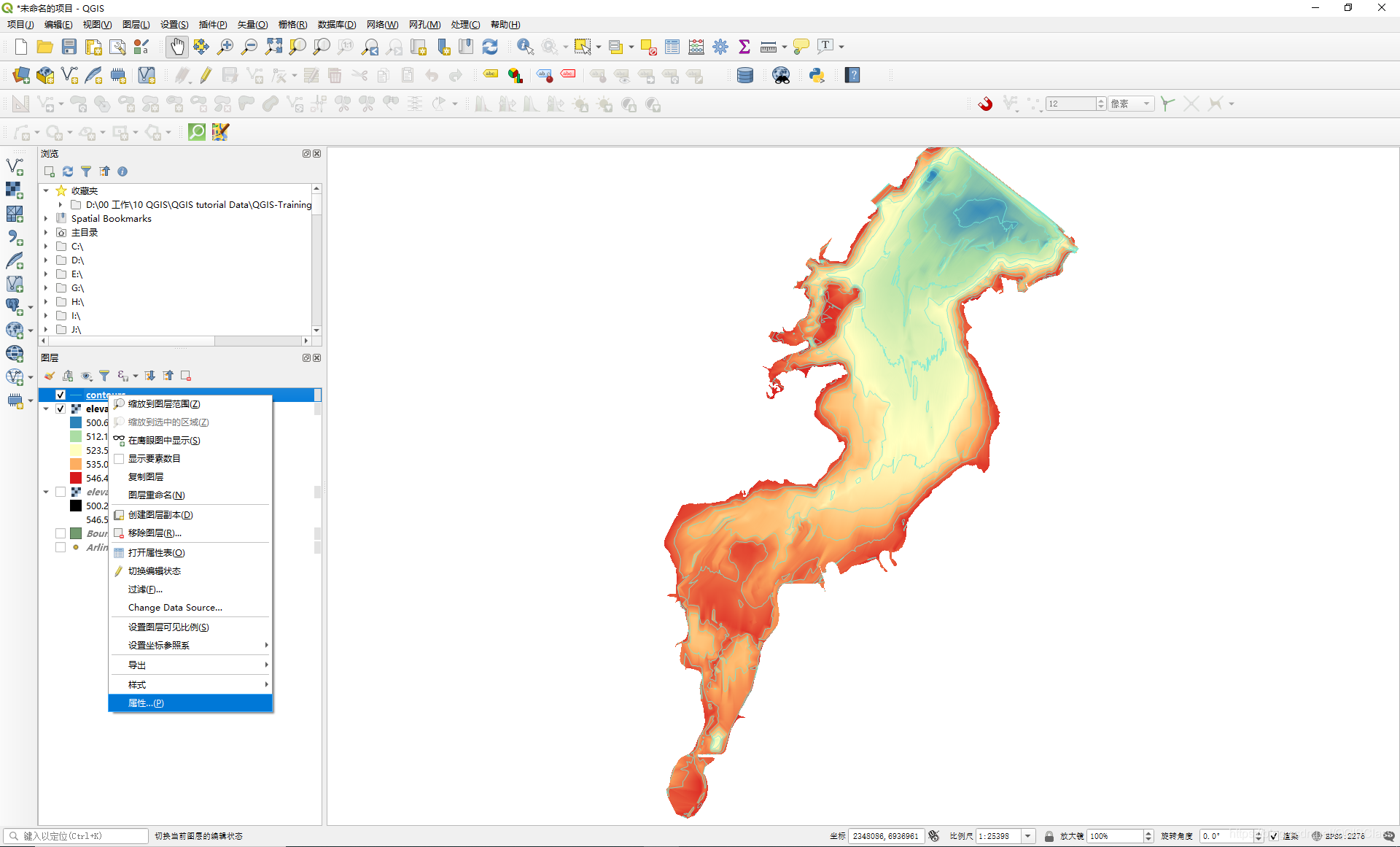Open the Raster menu
Viewport: 1400px width, 847px height.
pos(292,25)
